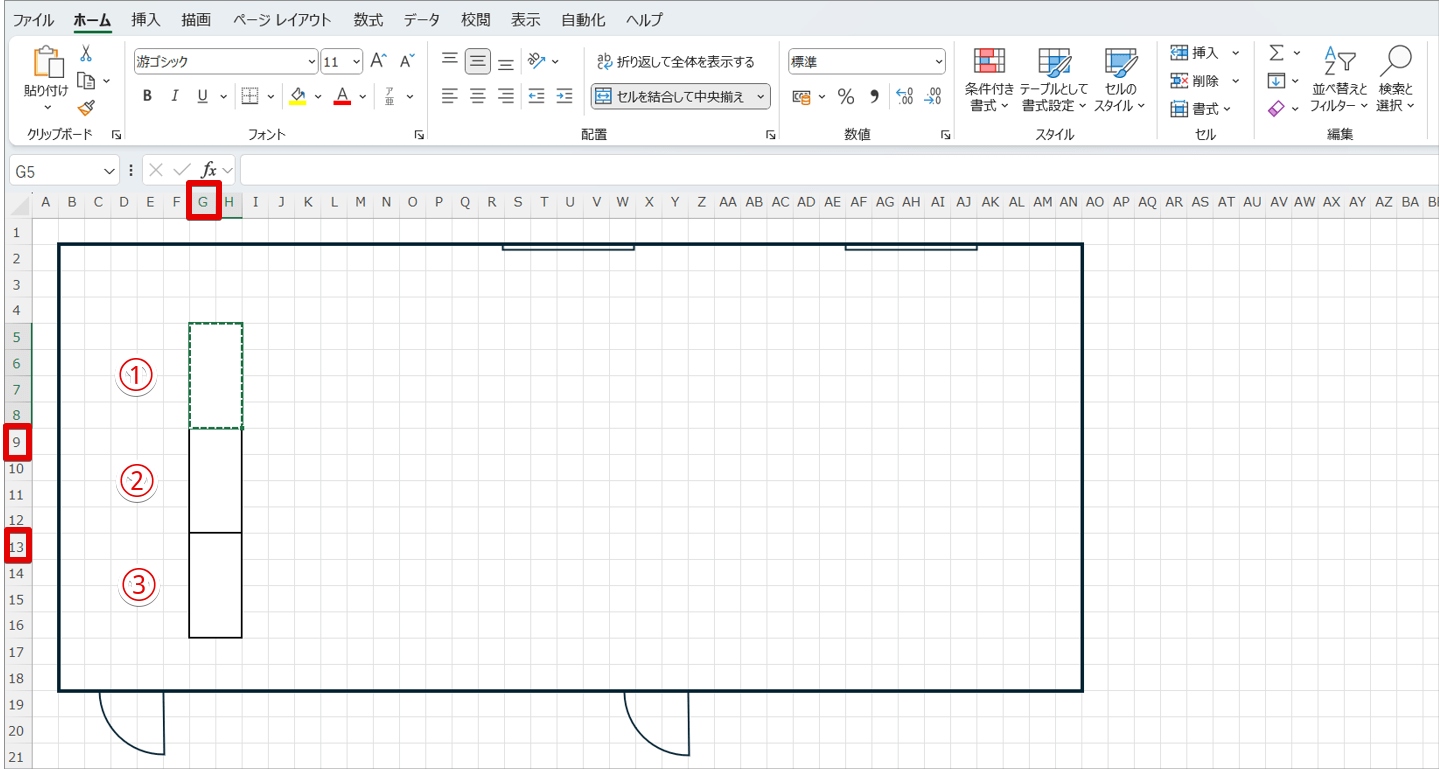The width and height of the screenshot is (1439, 769).
Task: Click the 貼り付け paste button
Action: tap(46, 79)
